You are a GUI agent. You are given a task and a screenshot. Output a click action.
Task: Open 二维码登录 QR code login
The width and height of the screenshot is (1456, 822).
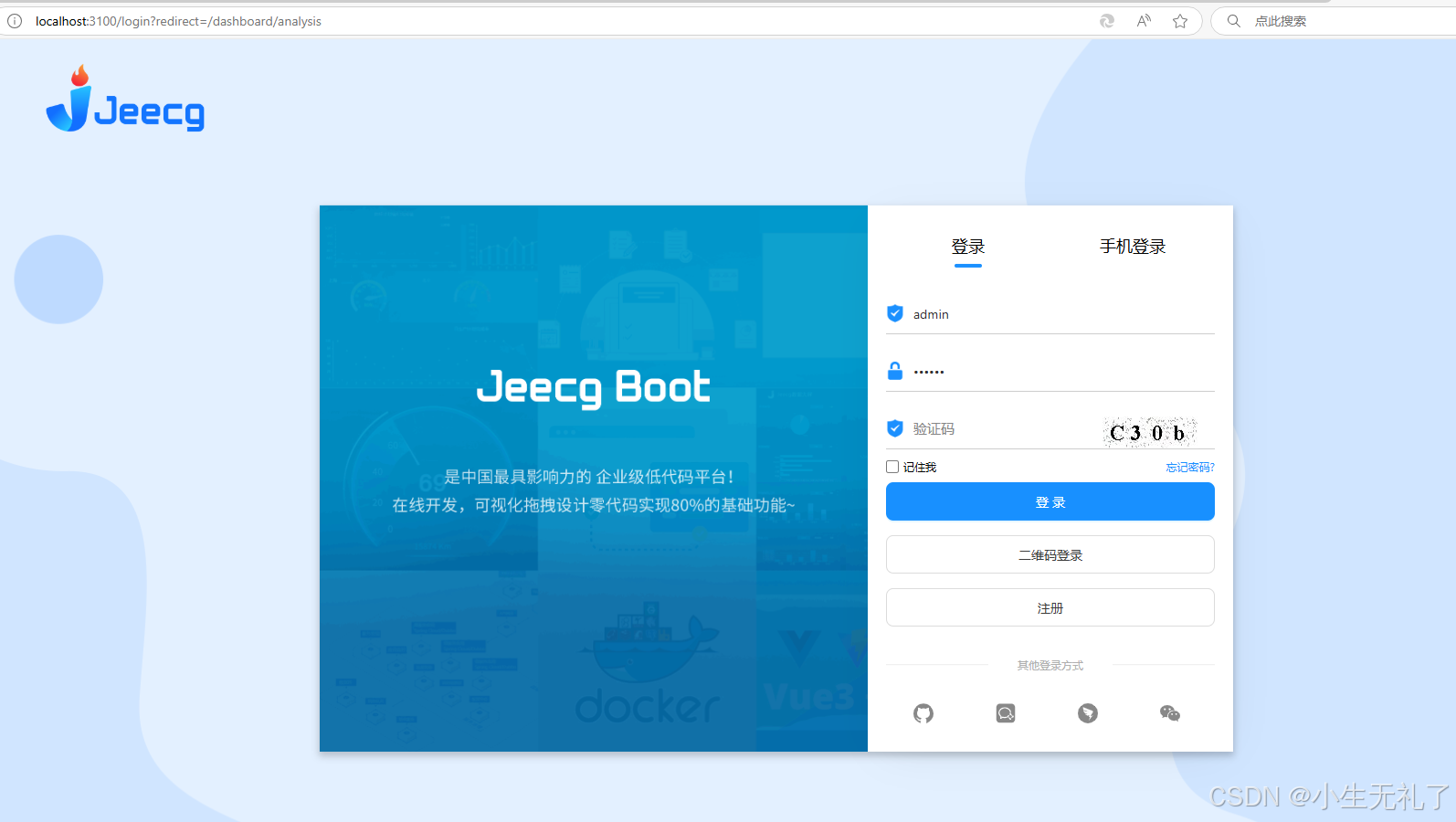(x=1050, y=554)
